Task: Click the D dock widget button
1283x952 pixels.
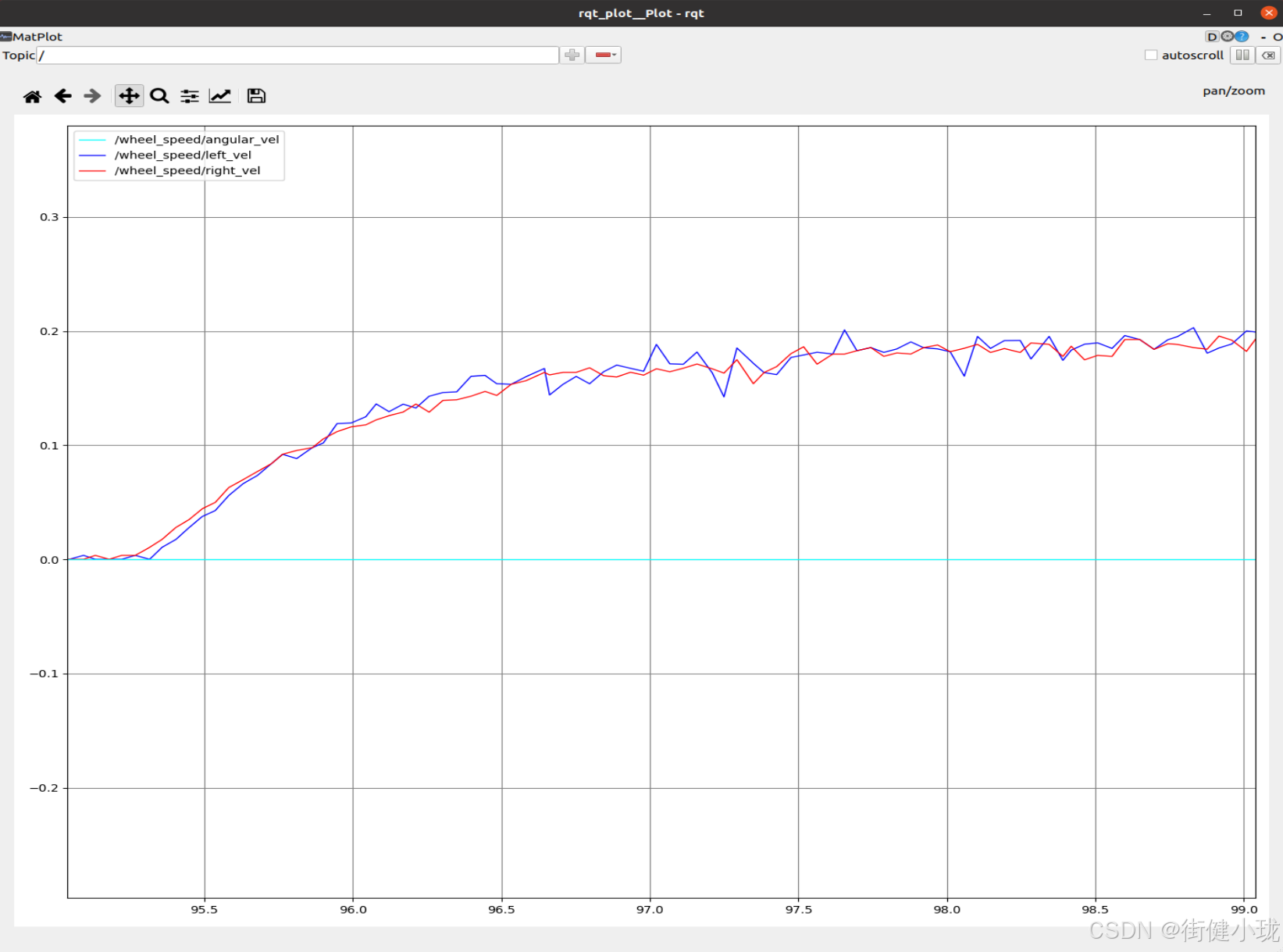Action: (1212, 37)
